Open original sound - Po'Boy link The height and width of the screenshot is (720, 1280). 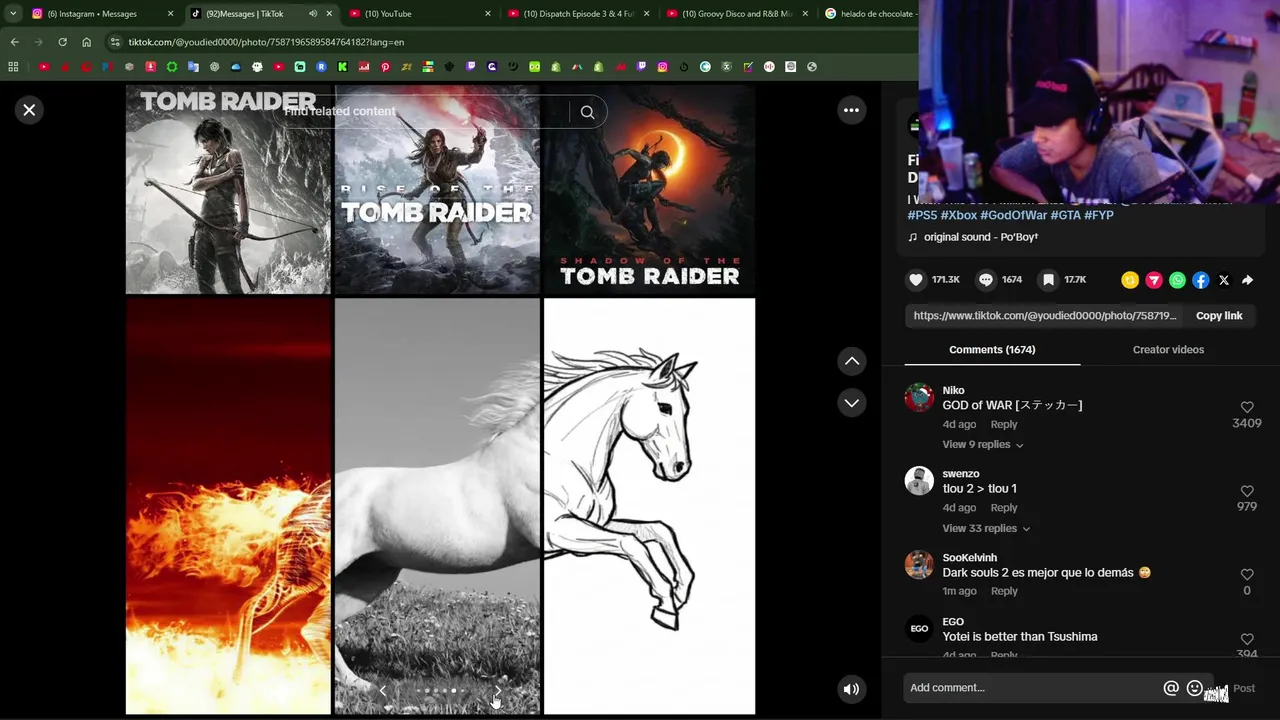pos(981,237)
